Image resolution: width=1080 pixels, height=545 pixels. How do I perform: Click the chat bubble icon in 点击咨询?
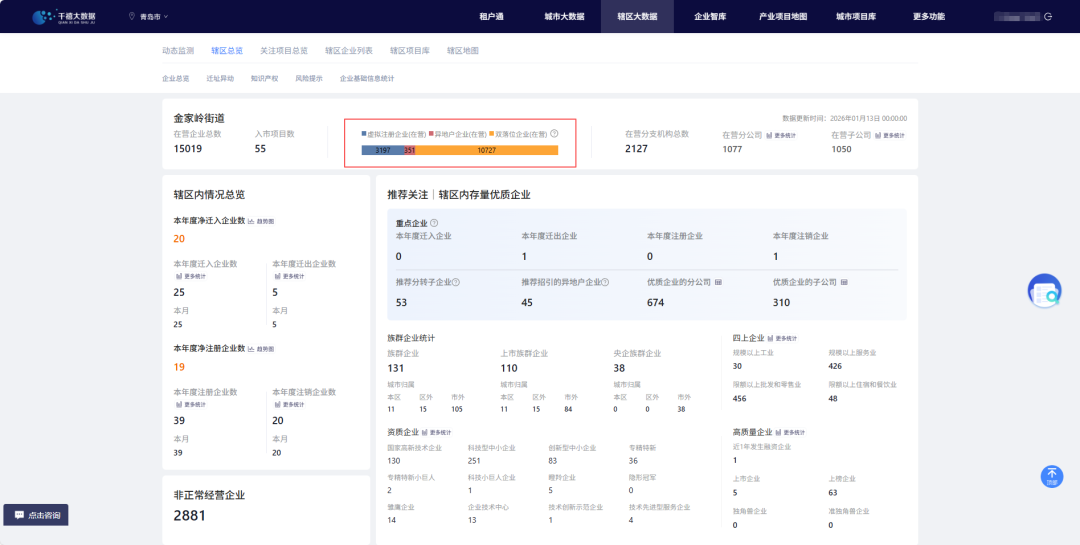[19, 515]
